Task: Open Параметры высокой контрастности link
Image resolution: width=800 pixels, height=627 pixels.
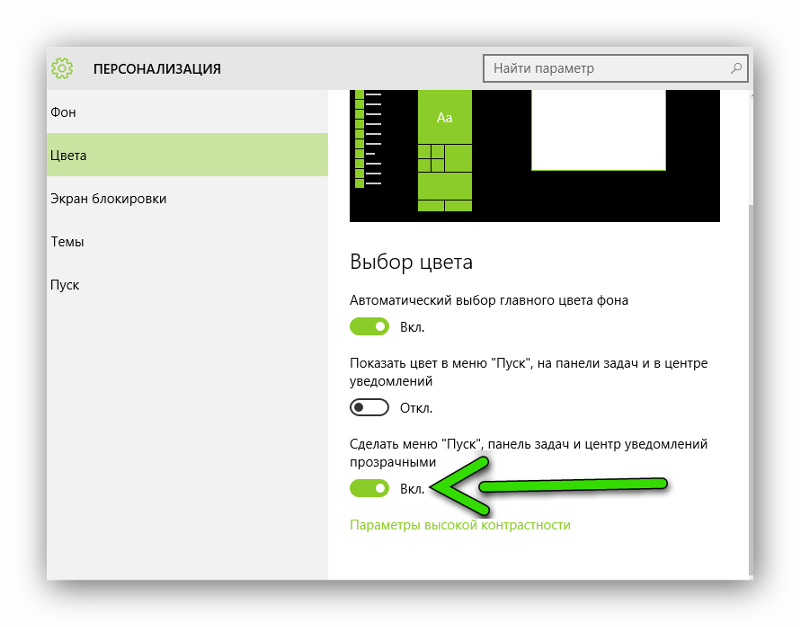Action: point(460,525)
